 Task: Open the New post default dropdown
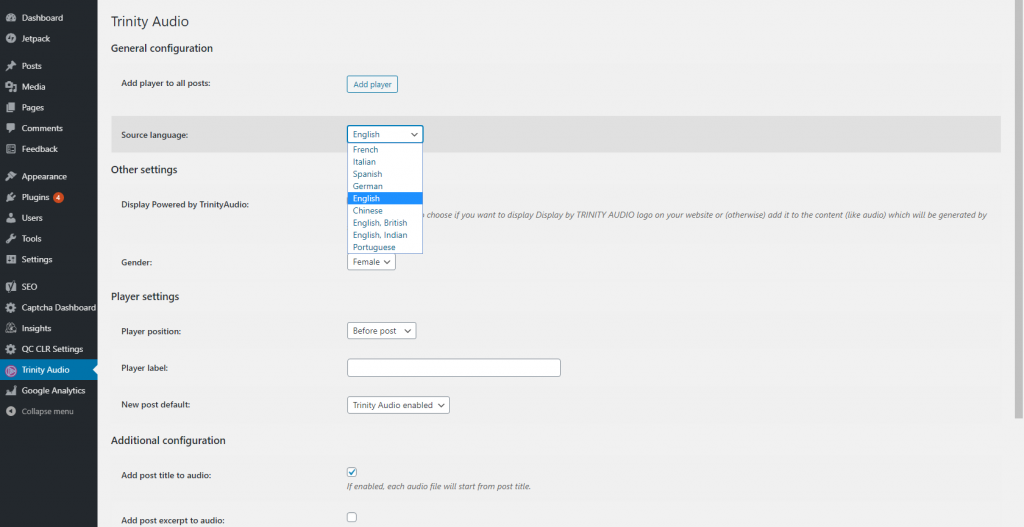click(398, 405)
